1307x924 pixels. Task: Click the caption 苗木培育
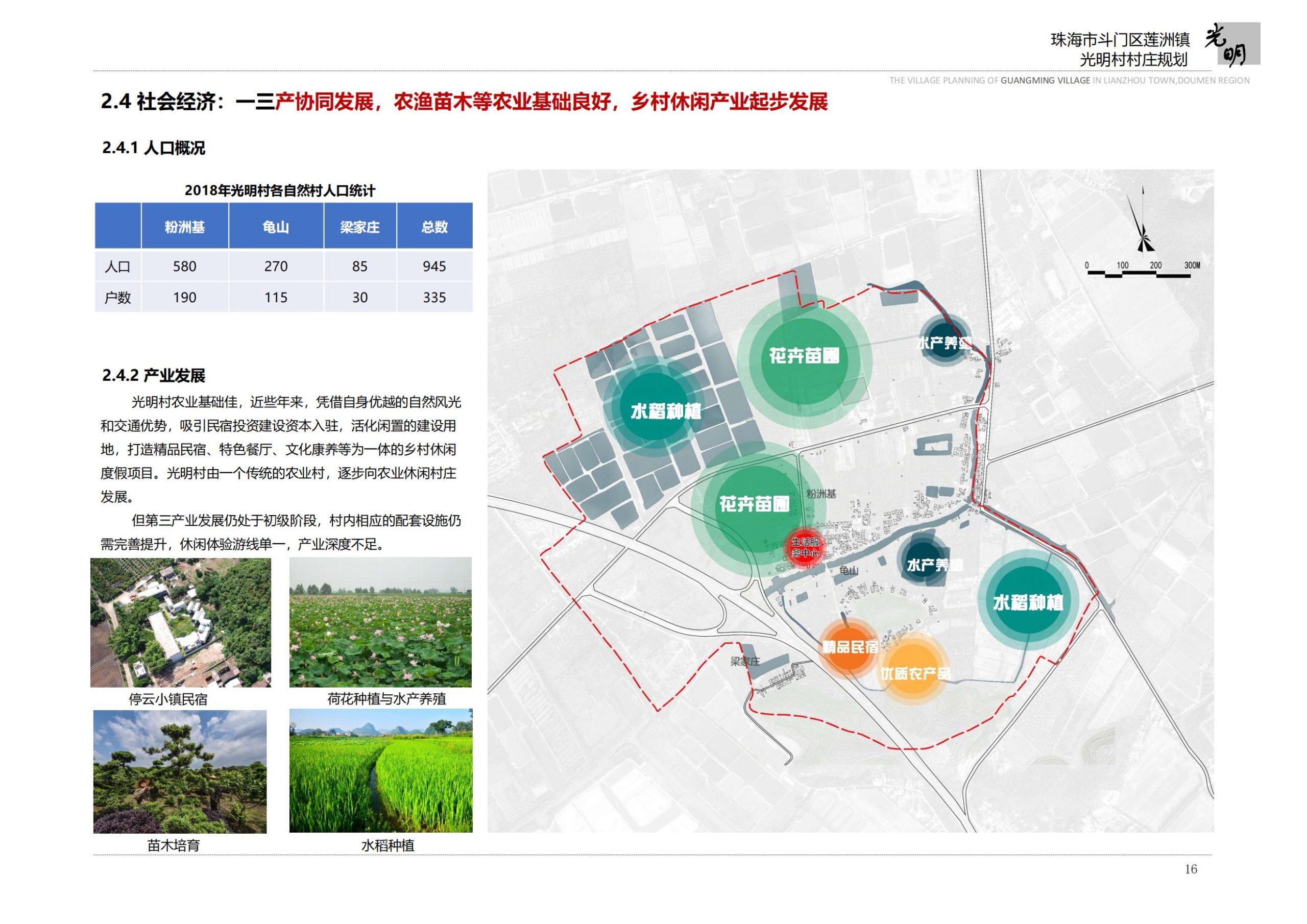pos(174,845)
